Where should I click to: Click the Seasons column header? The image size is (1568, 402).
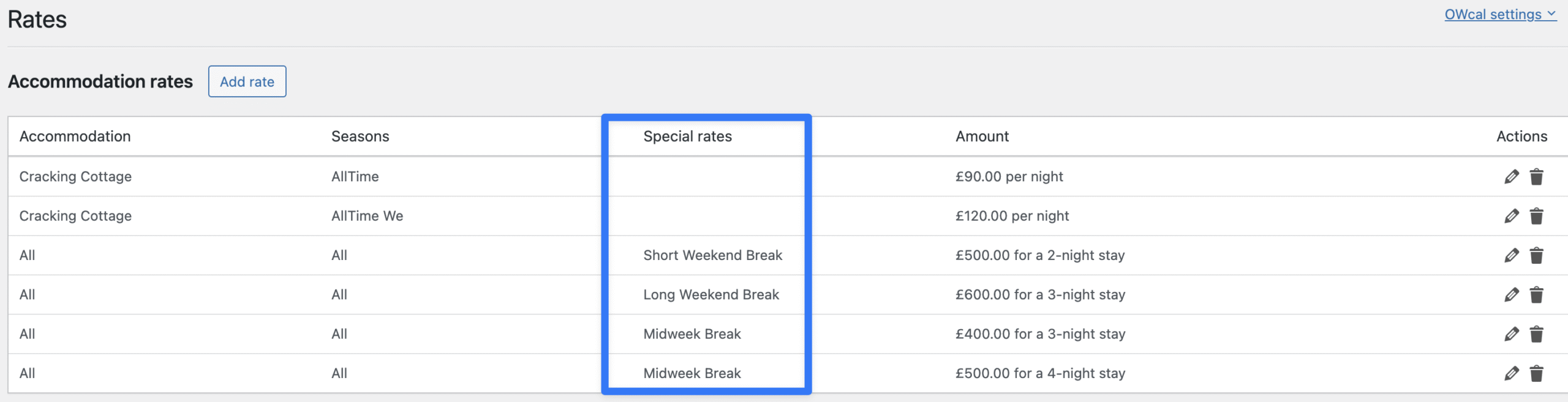point(360,136)
